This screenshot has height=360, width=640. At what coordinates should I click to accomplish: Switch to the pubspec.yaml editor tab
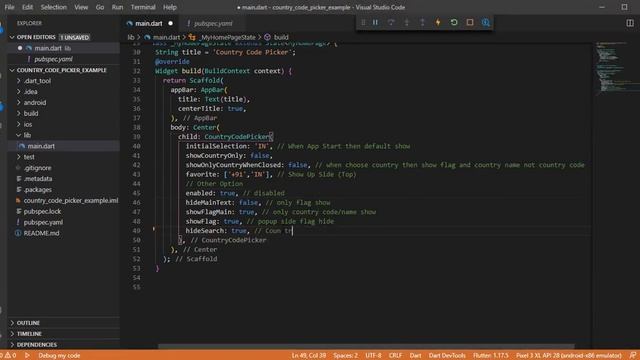pyautogui.click(x=213, y=24)
